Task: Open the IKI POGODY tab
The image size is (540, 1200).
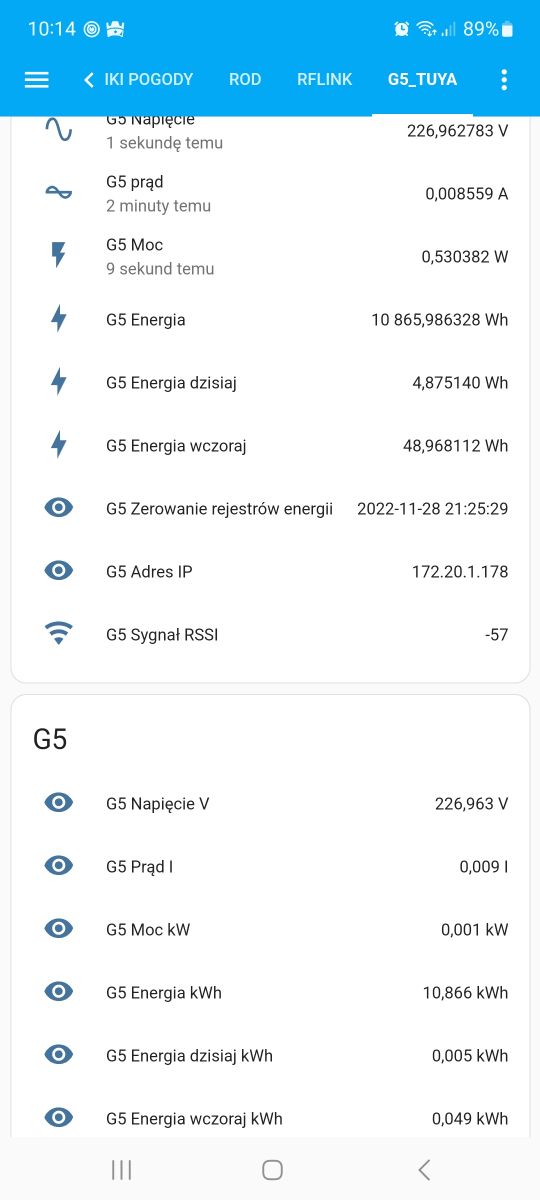Action: click(149, 80)
